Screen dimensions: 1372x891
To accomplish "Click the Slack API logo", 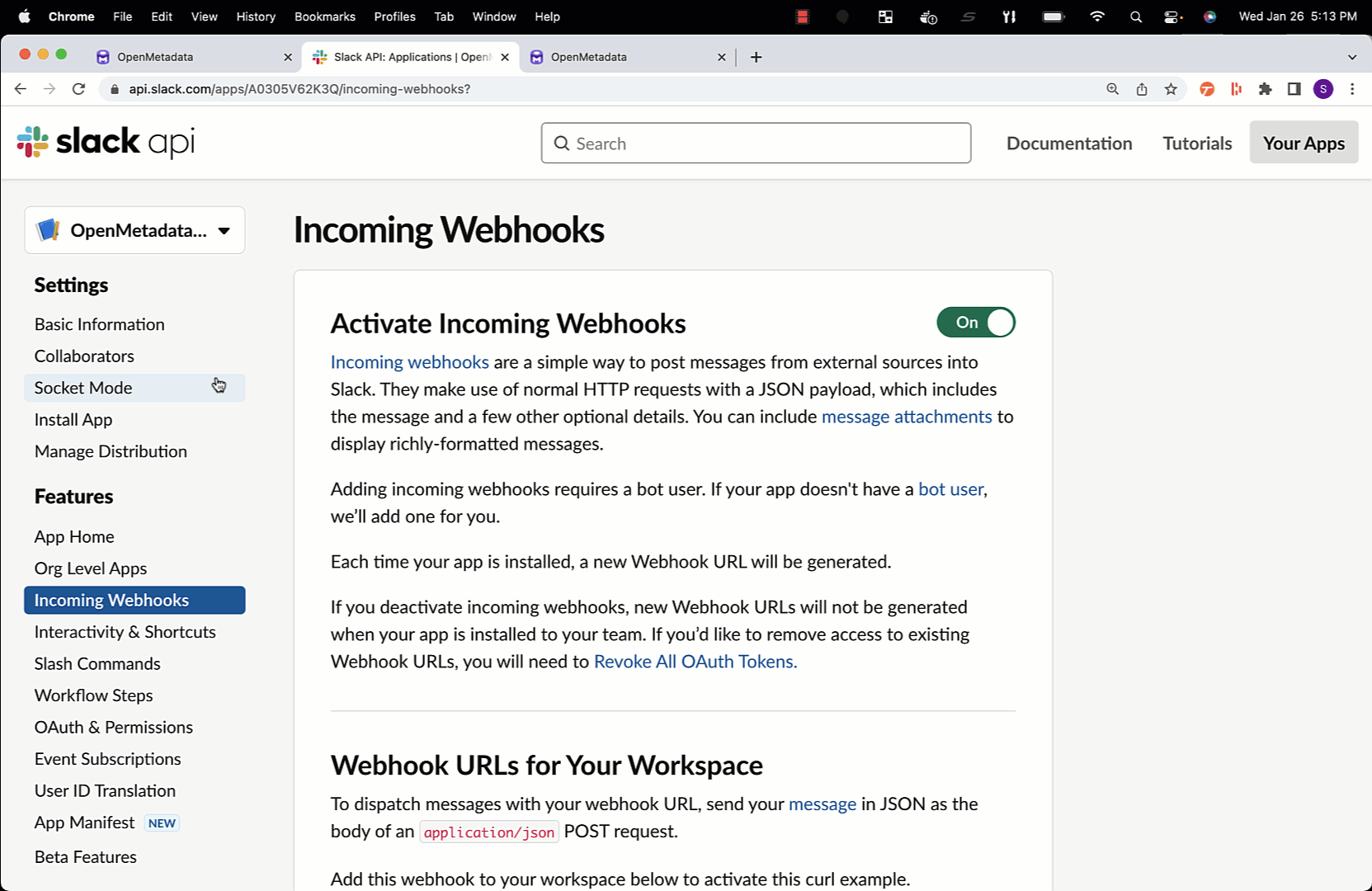I will click(105, 141).
